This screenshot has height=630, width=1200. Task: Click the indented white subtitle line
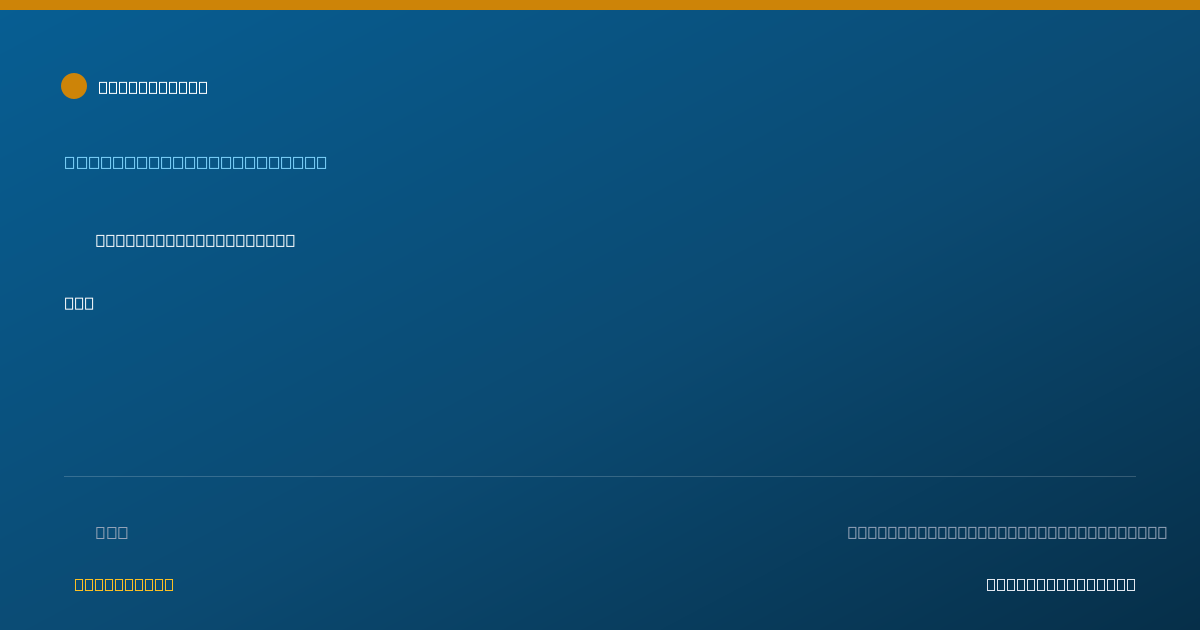pos(195,240)
